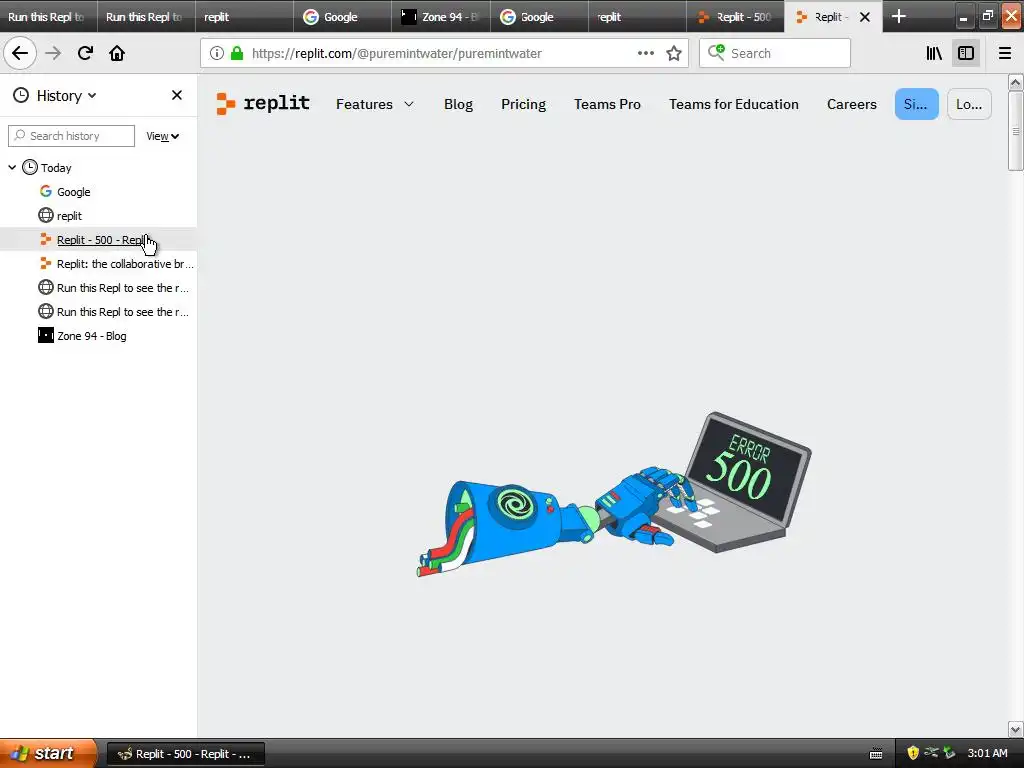Open Teams Pro page

pyautogui.click(x=607, y=104)
